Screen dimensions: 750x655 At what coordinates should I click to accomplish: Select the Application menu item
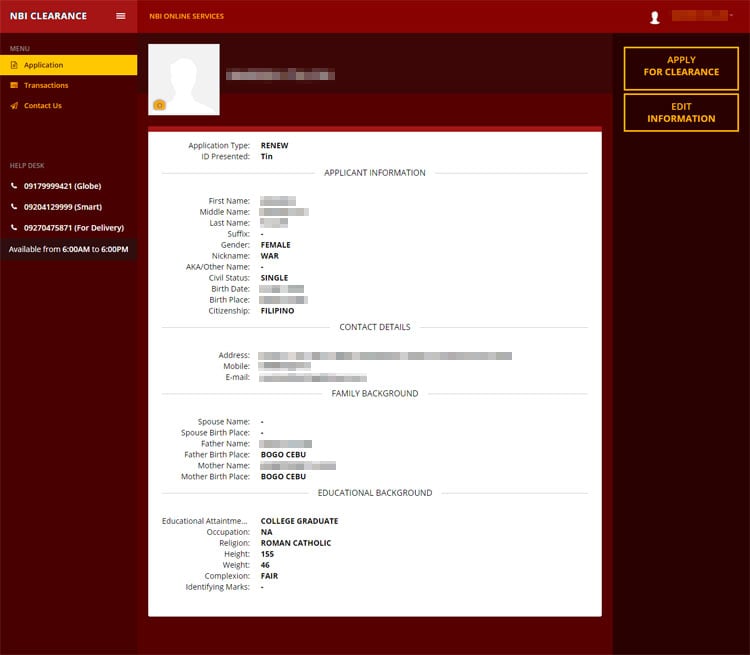[68, 65]
